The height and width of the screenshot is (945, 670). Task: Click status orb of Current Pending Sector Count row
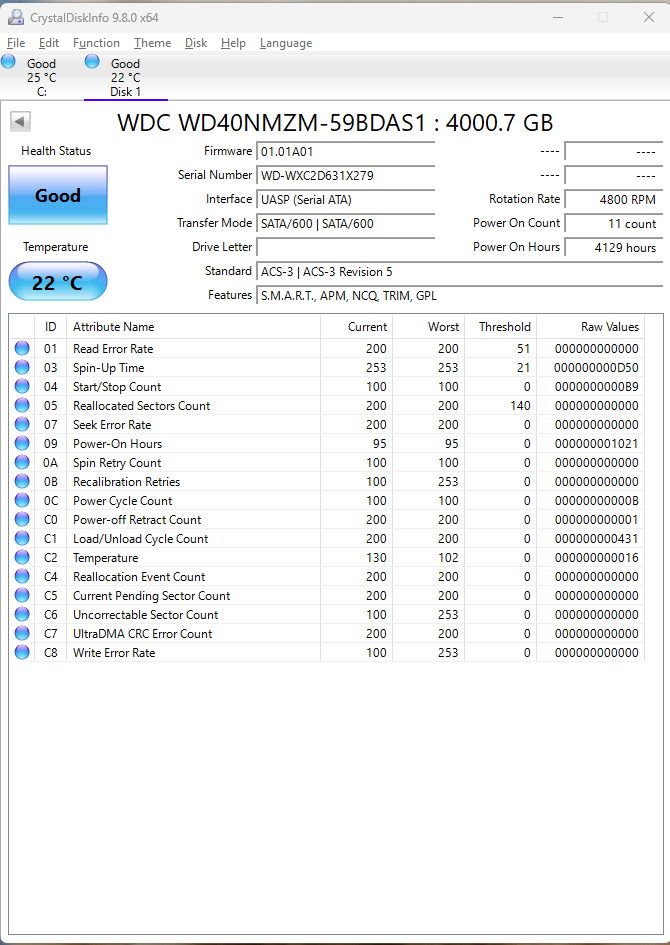click(22, 595)
